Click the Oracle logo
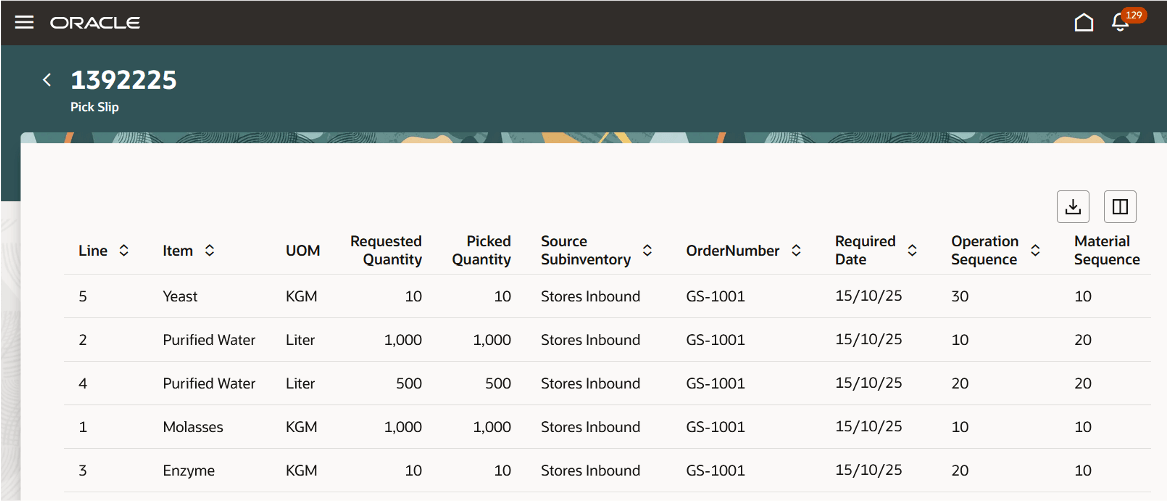 [95, 23]
